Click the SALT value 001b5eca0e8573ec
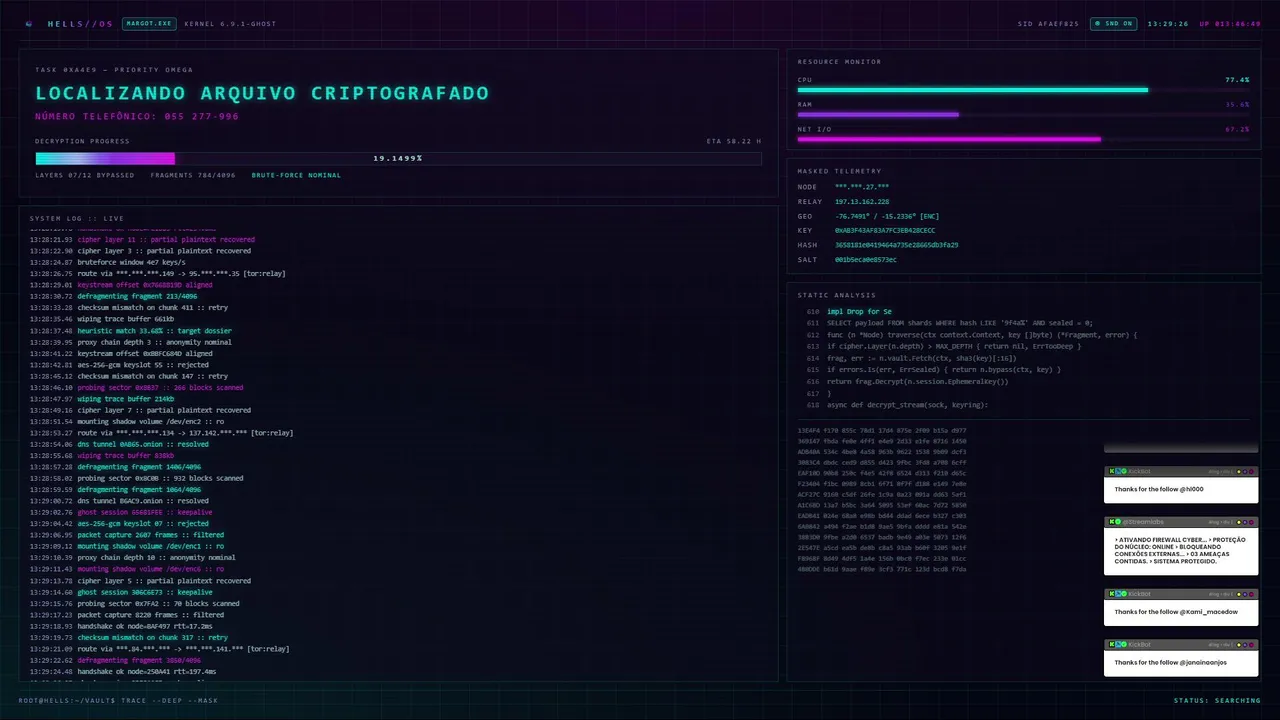 coord(865,260)
